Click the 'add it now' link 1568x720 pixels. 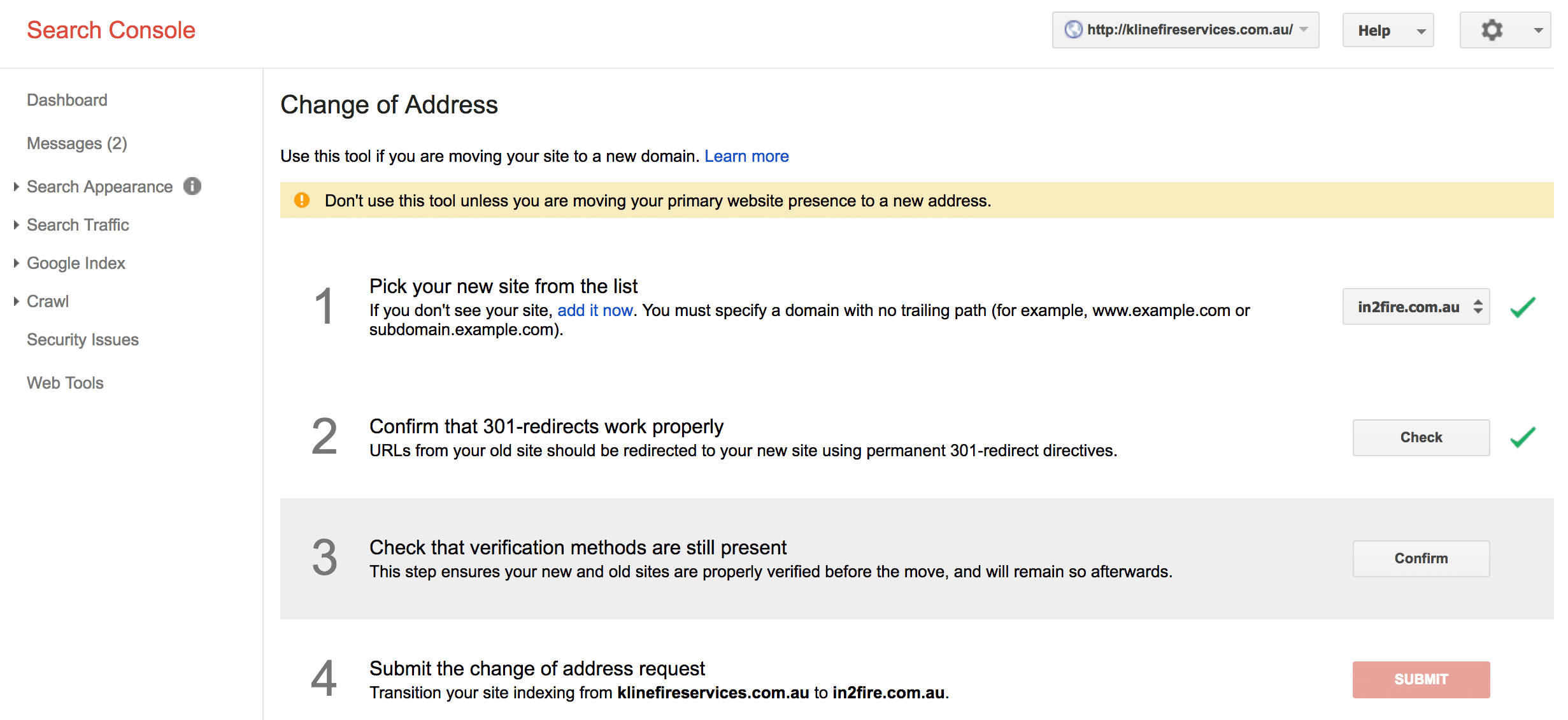coord(595,310)
